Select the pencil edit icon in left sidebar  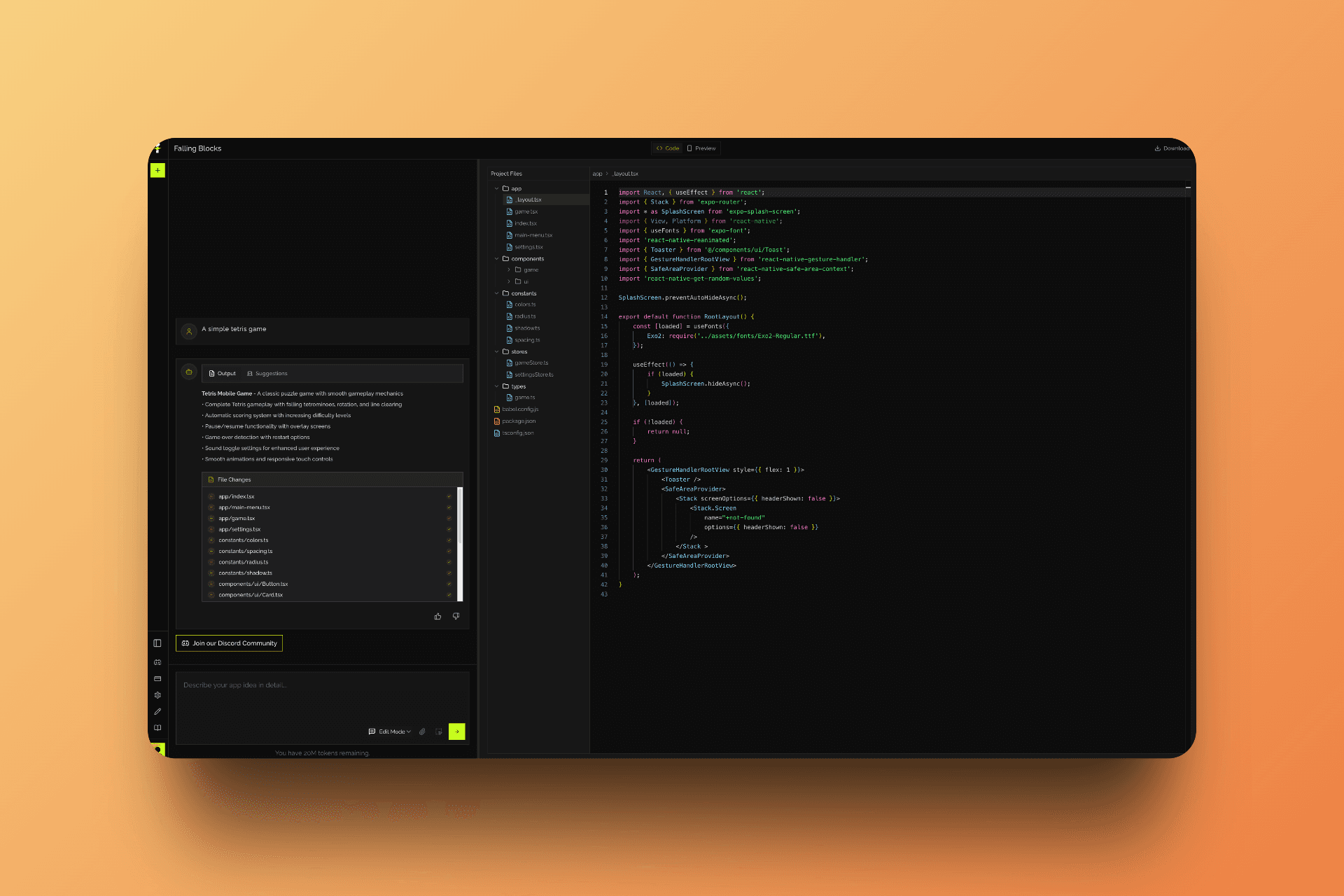pyautogui.click(x=157, y=711)
